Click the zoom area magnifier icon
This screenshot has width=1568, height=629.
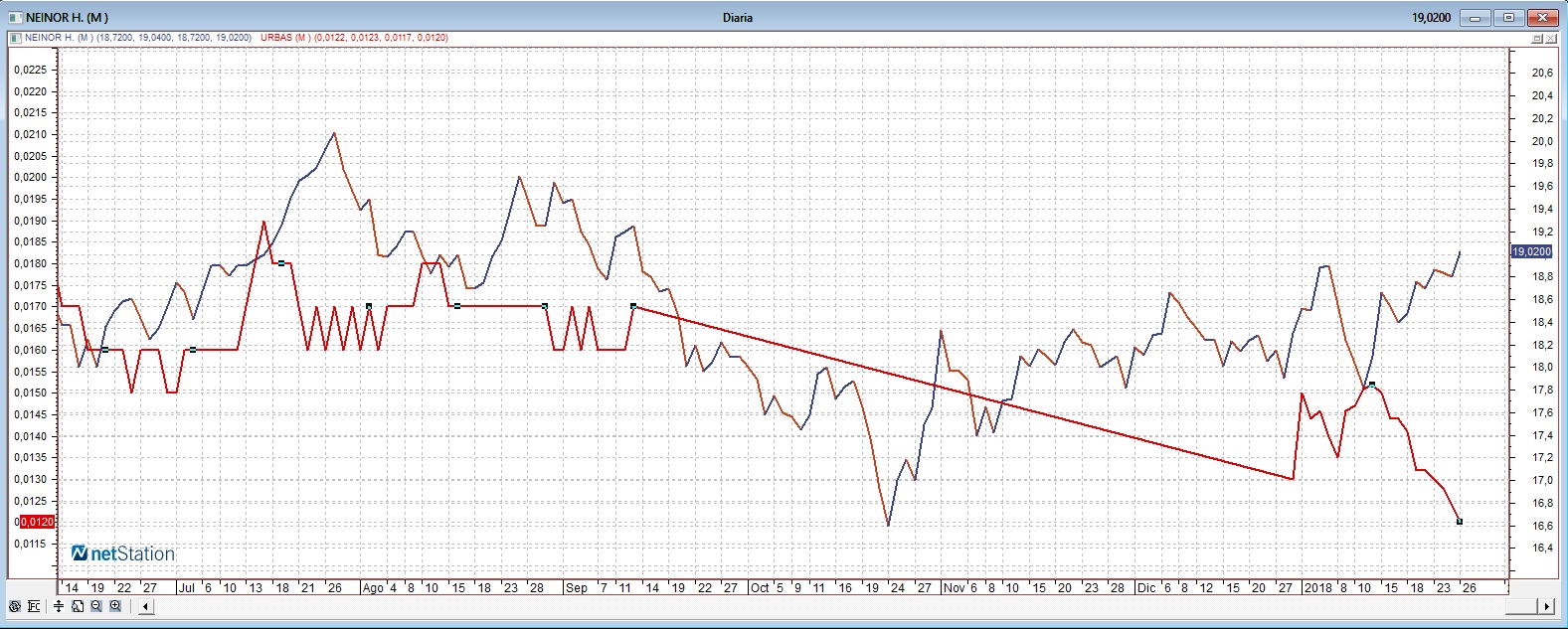(78, 606)
